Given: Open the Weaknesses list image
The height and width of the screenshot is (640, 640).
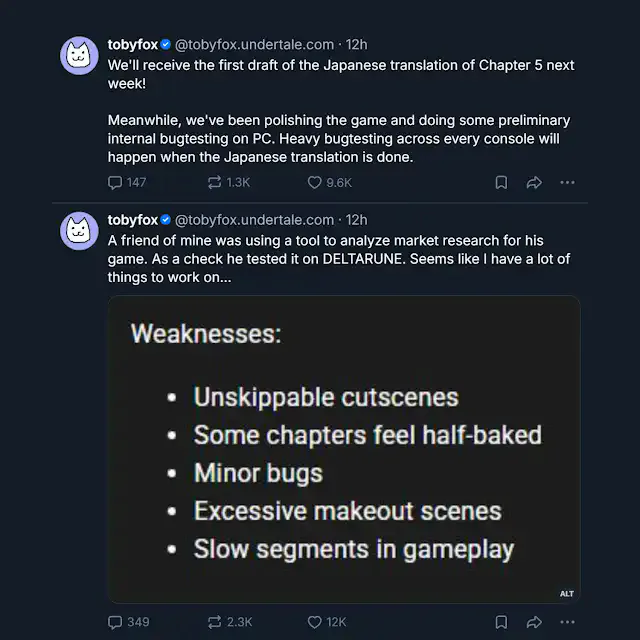Looking at the screenshot, I should (343, 450).
